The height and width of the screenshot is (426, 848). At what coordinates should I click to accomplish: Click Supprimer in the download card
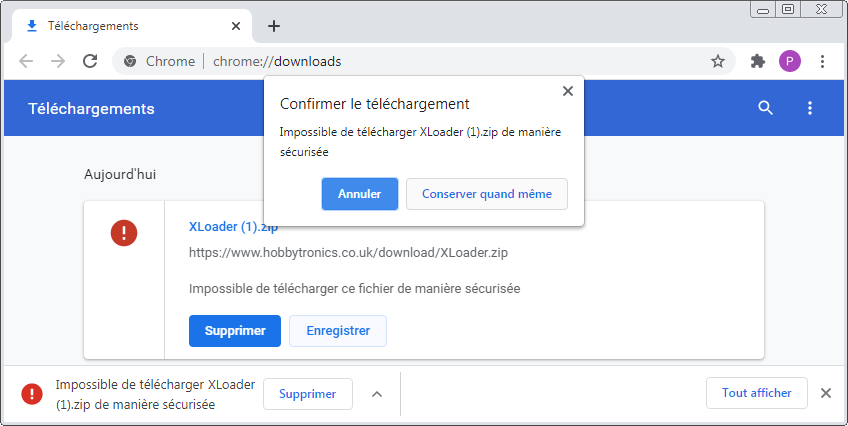235,331
